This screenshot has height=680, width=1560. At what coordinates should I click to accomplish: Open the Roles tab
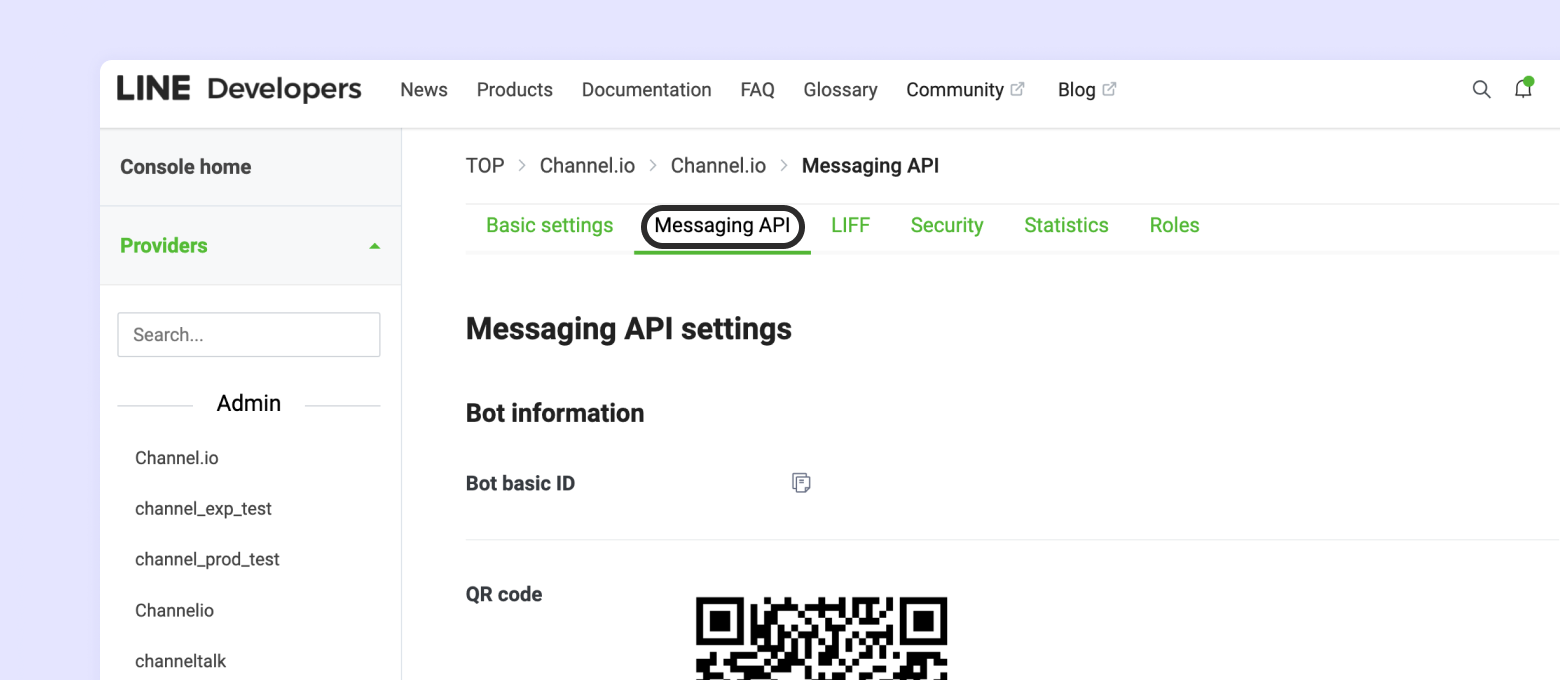click(1175, 225)
